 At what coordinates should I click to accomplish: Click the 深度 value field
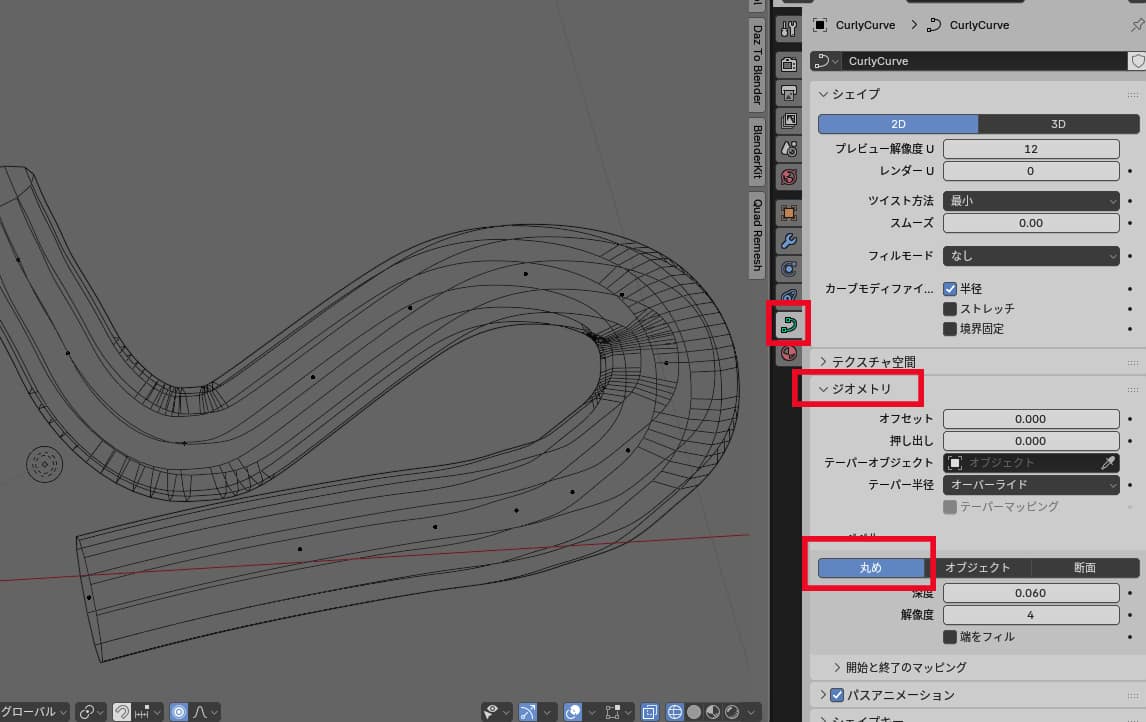(x=1030, y=593)
